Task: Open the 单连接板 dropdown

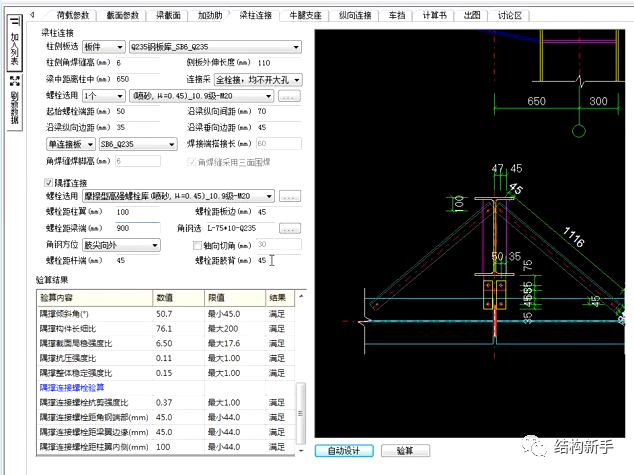Action: coord(71,144)
